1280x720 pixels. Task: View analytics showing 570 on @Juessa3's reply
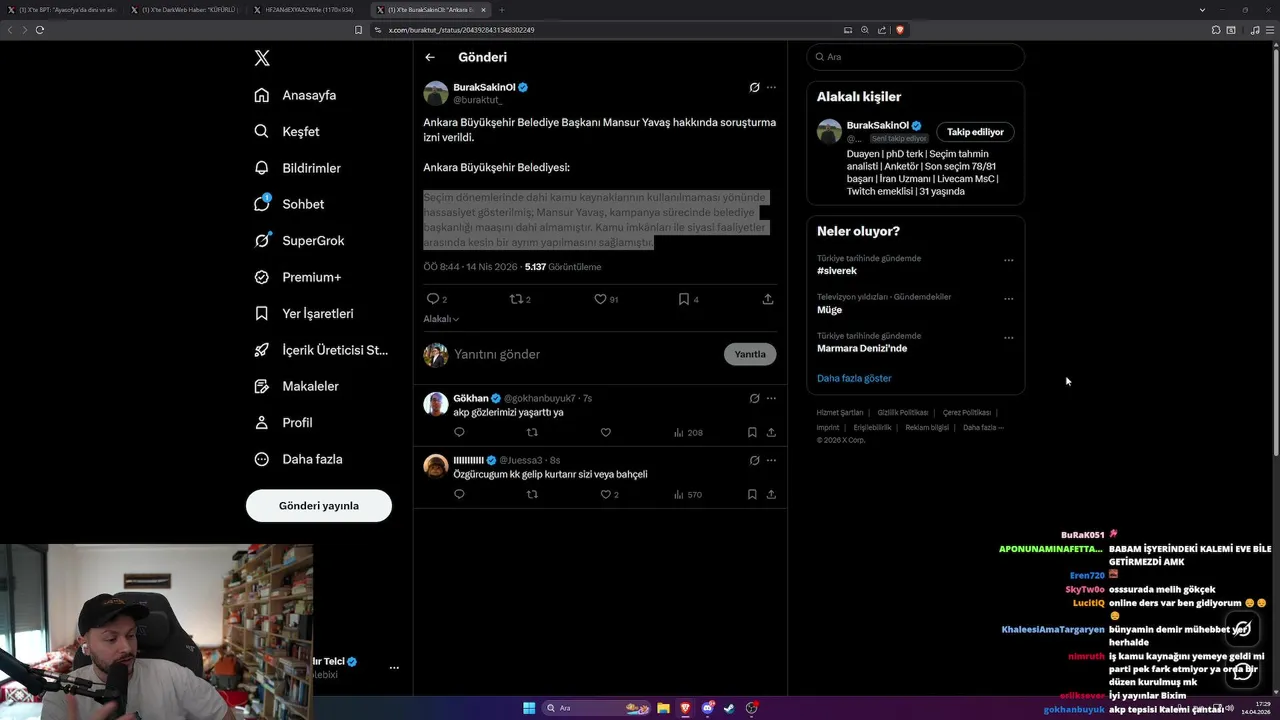pyautogui.click(x=688, y=494)
